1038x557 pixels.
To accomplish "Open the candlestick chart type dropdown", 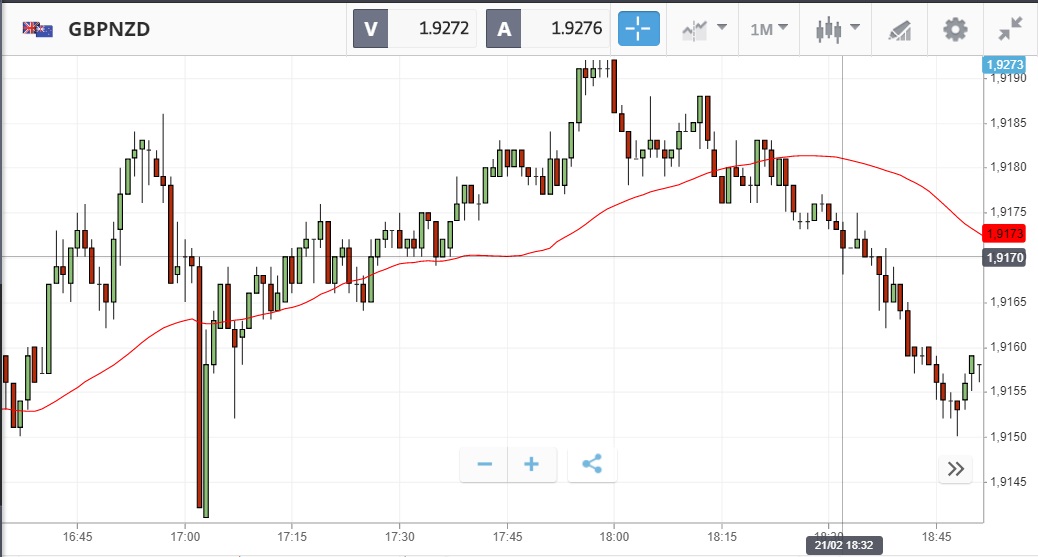I will (x=835, y=29).
